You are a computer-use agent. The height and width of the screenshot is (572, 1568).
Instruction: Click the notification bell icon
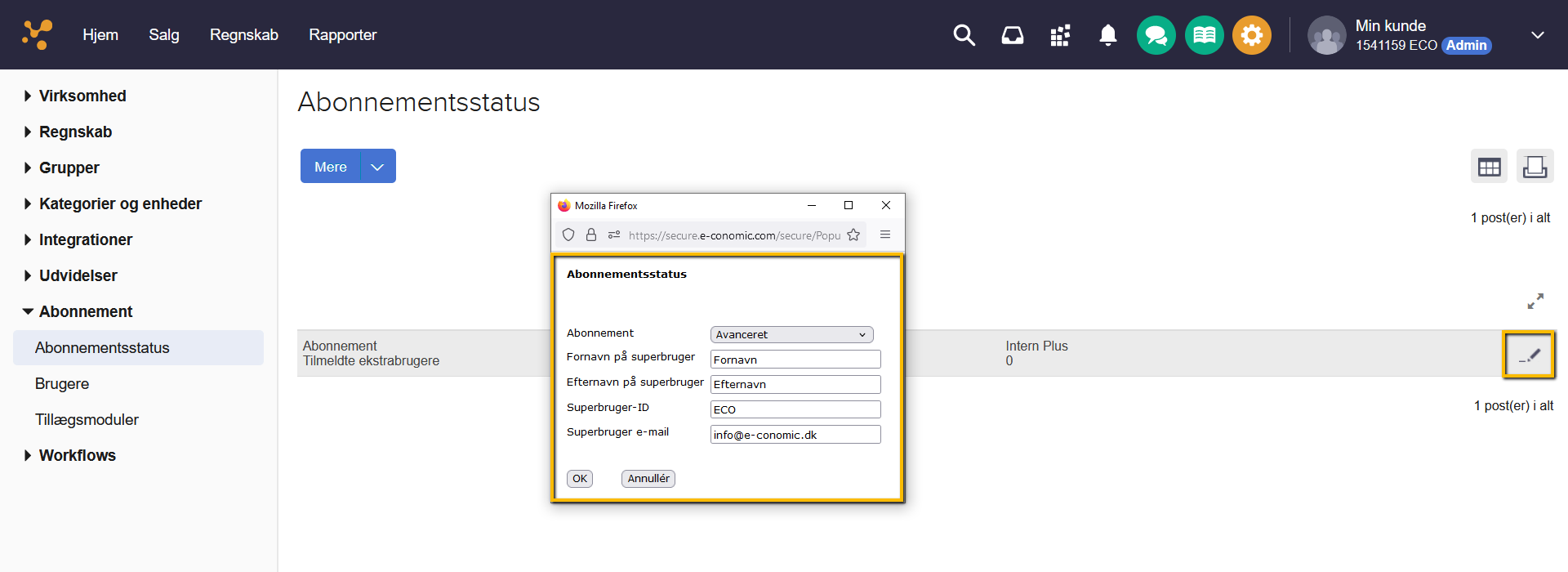(x=1107, y=35)
